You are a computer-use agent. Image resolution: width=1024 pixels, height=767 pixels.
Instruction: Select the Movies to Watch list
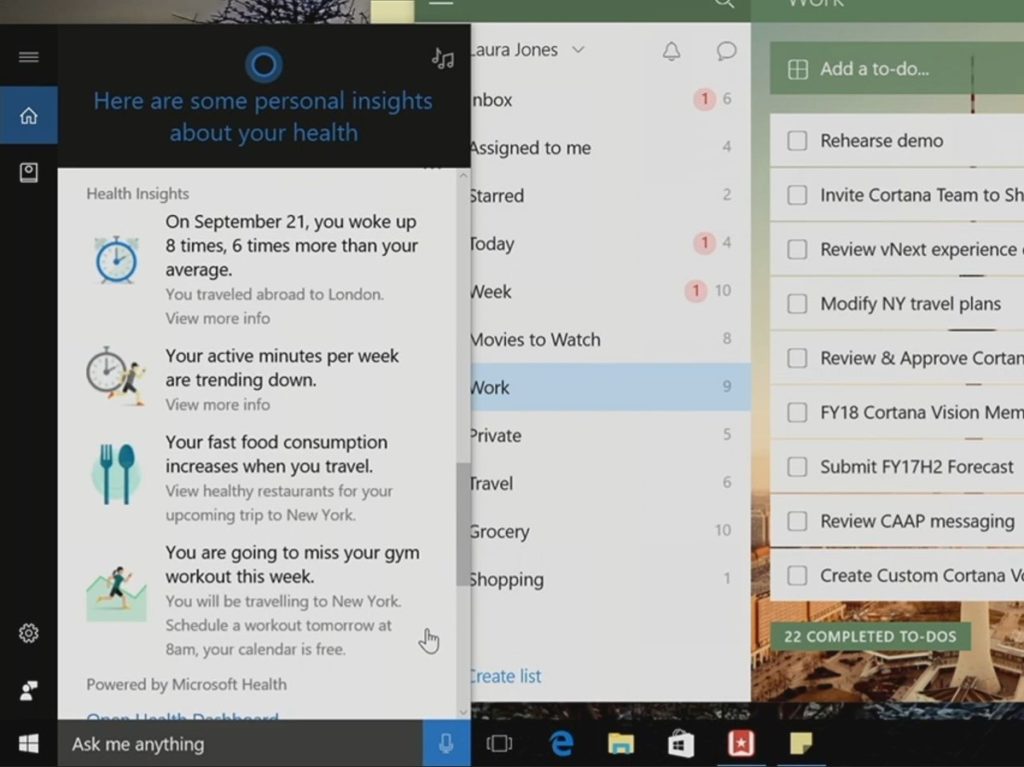pyautogui.click(x=535, y=340)
